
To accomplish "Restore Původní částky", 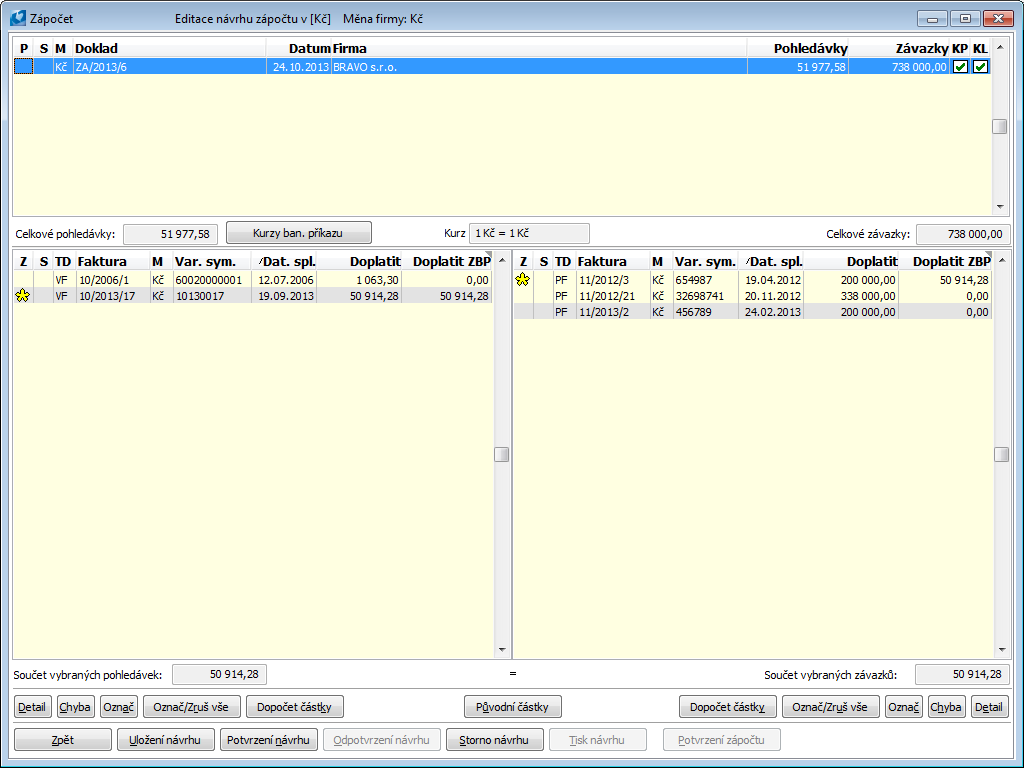I will (x=513, y=707).
